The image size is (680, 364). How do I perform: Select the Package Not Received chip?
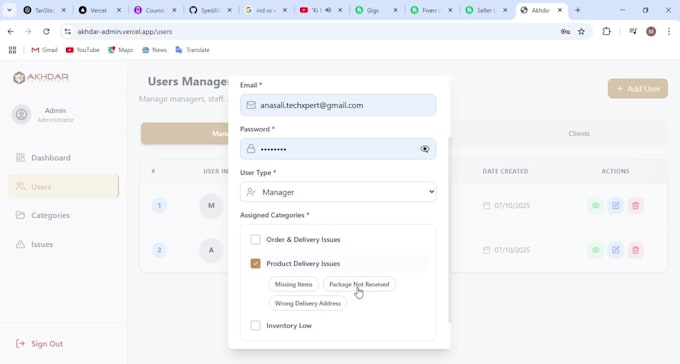(359, 284)
